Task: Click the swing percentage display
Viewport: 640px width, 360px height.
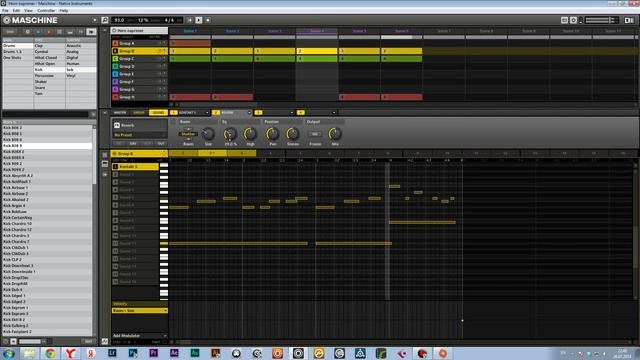Action: [143, 20]
